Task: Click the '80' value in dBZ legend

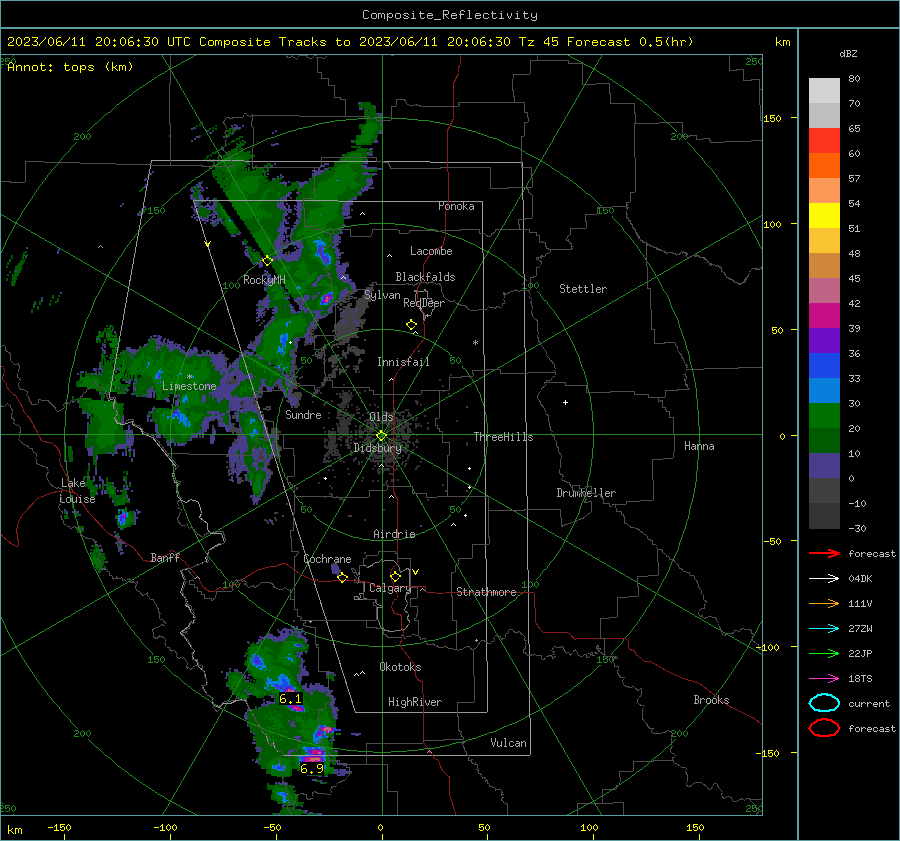Action: click(x=854, y=79)
